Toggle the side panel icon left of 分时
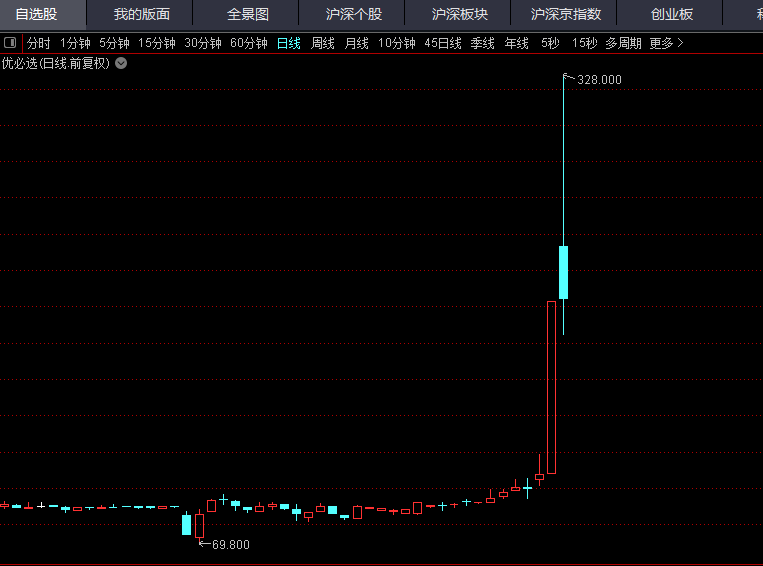This screenshot has height=566, width=763. [x=10, y=43]
